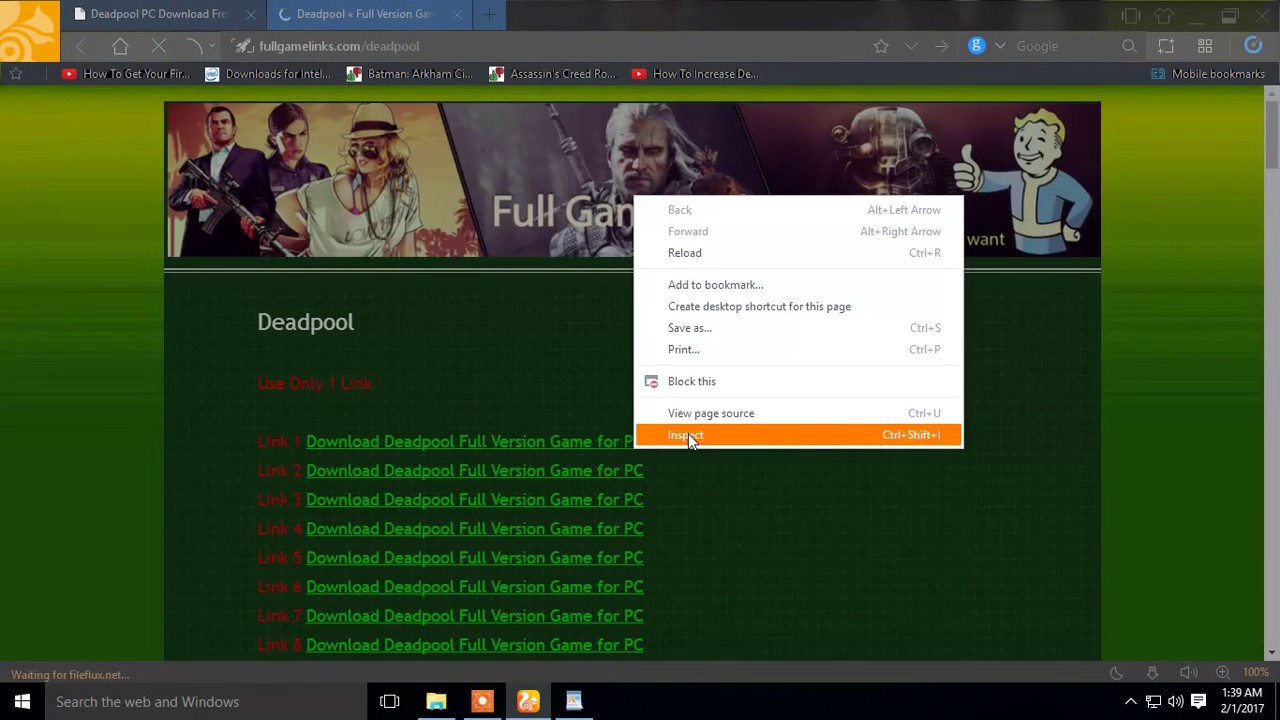Image resolution: width=1280 pixels, height=720 pixels.
Task: Open 'Assassin's Creed Ro...' bookmark
Action: coord(552,74)
